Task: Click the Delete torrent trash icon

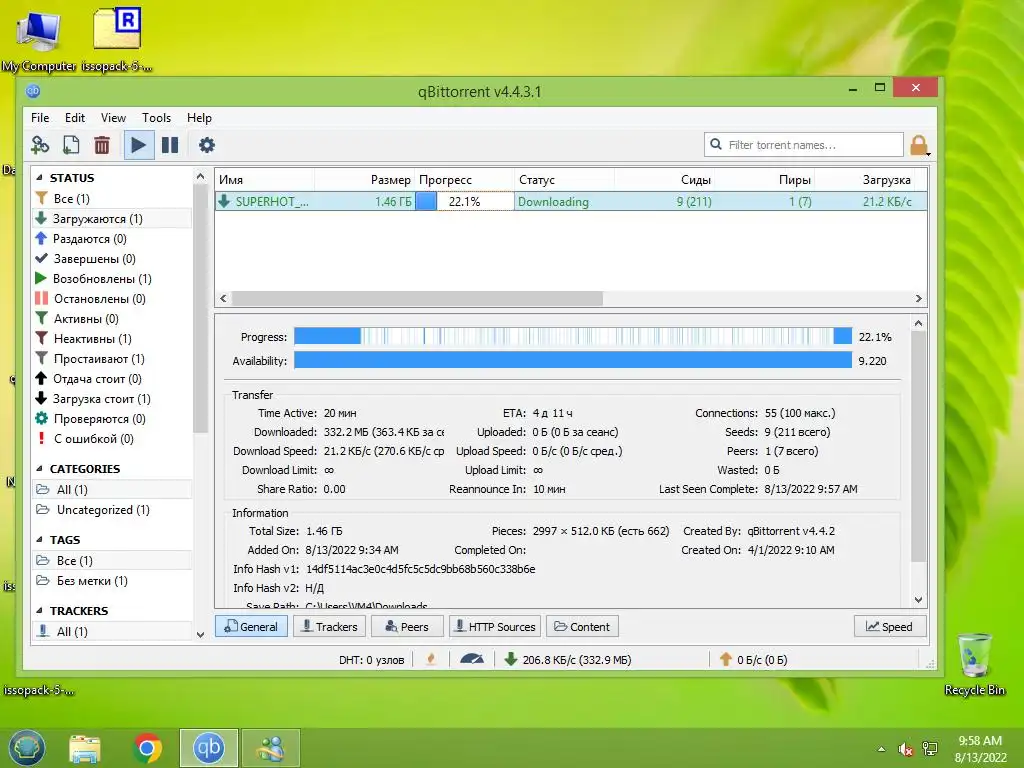Action: (x=102, y=145)
